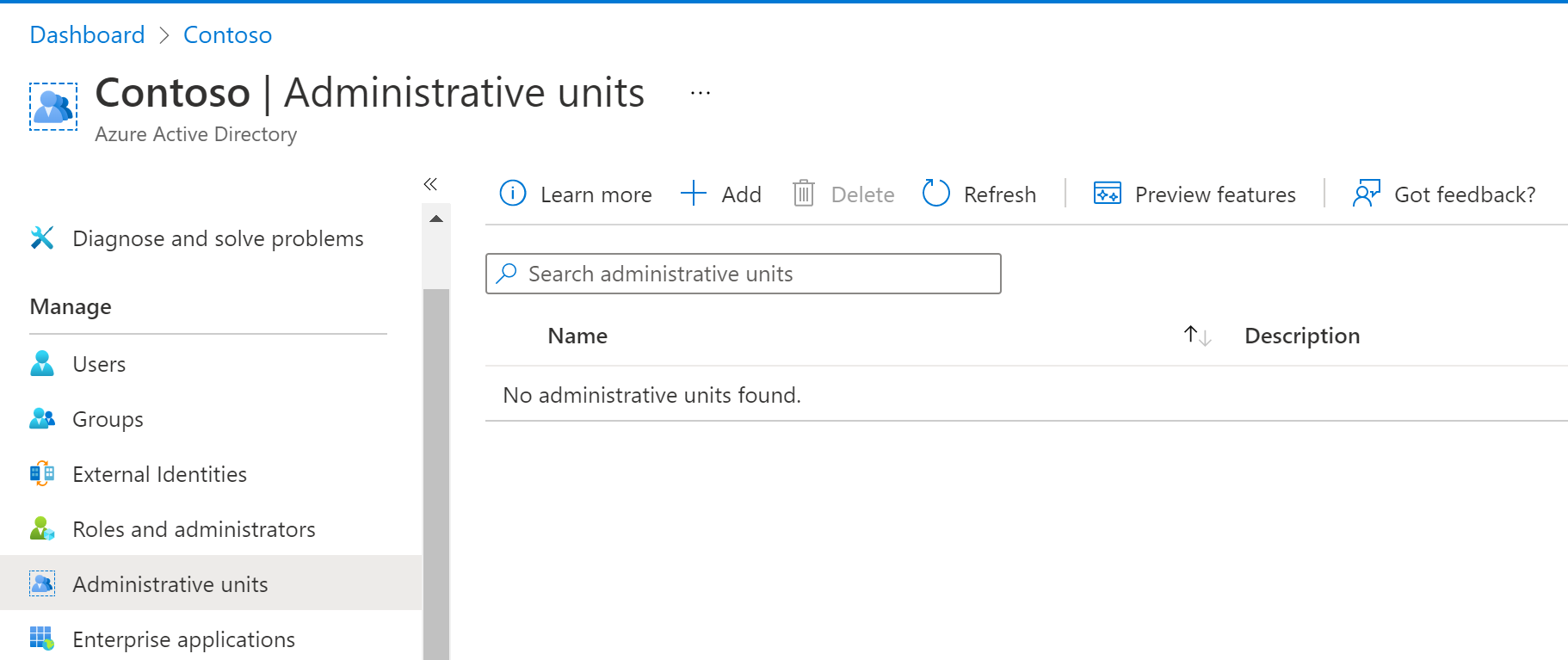Go to Dashboard breadcrumb link
The height and width of the screenshot is (660, 1568).
coord(87,35)
